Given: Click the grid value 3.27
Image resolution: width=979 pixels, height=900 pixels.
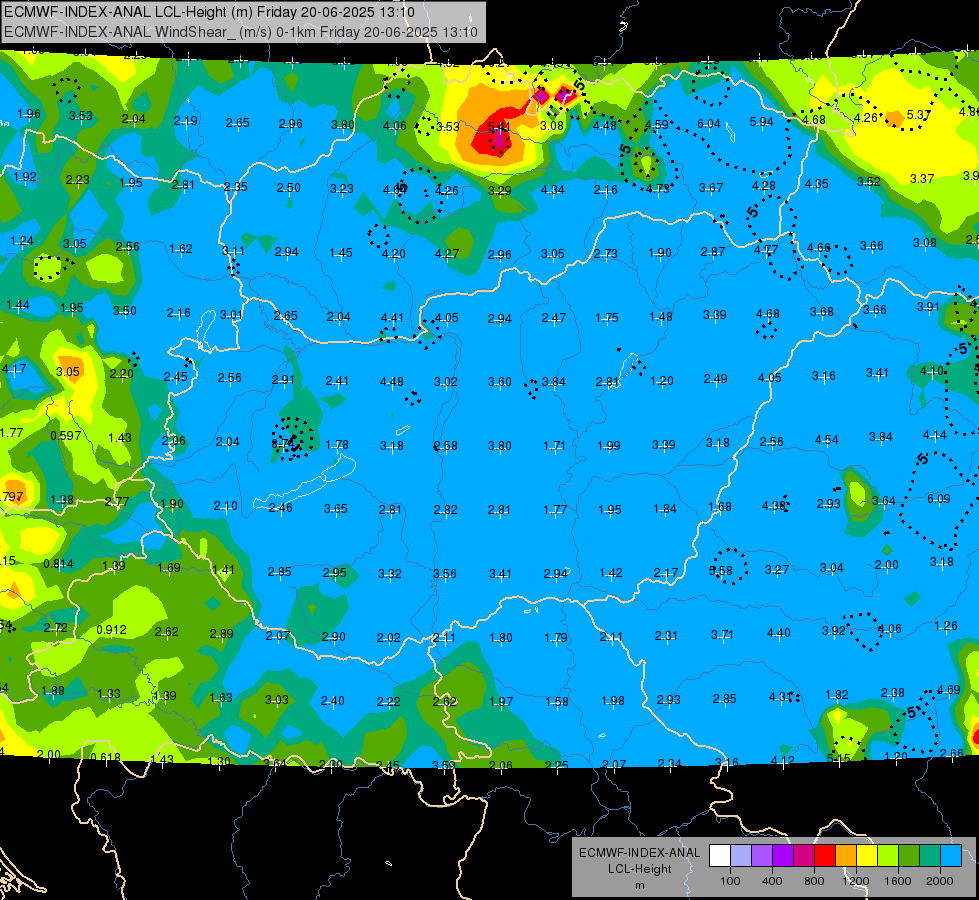Looking at the screenshot, I should [x=777, y=570].
